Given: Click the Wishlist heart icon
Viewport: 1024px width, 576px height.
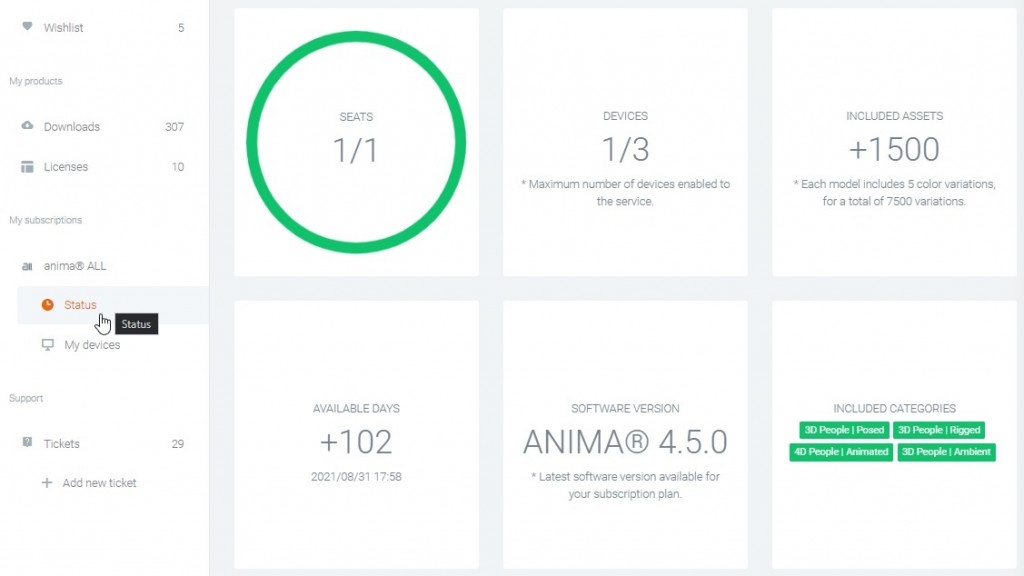Looking at the screenshot, I should pos(27,26).
